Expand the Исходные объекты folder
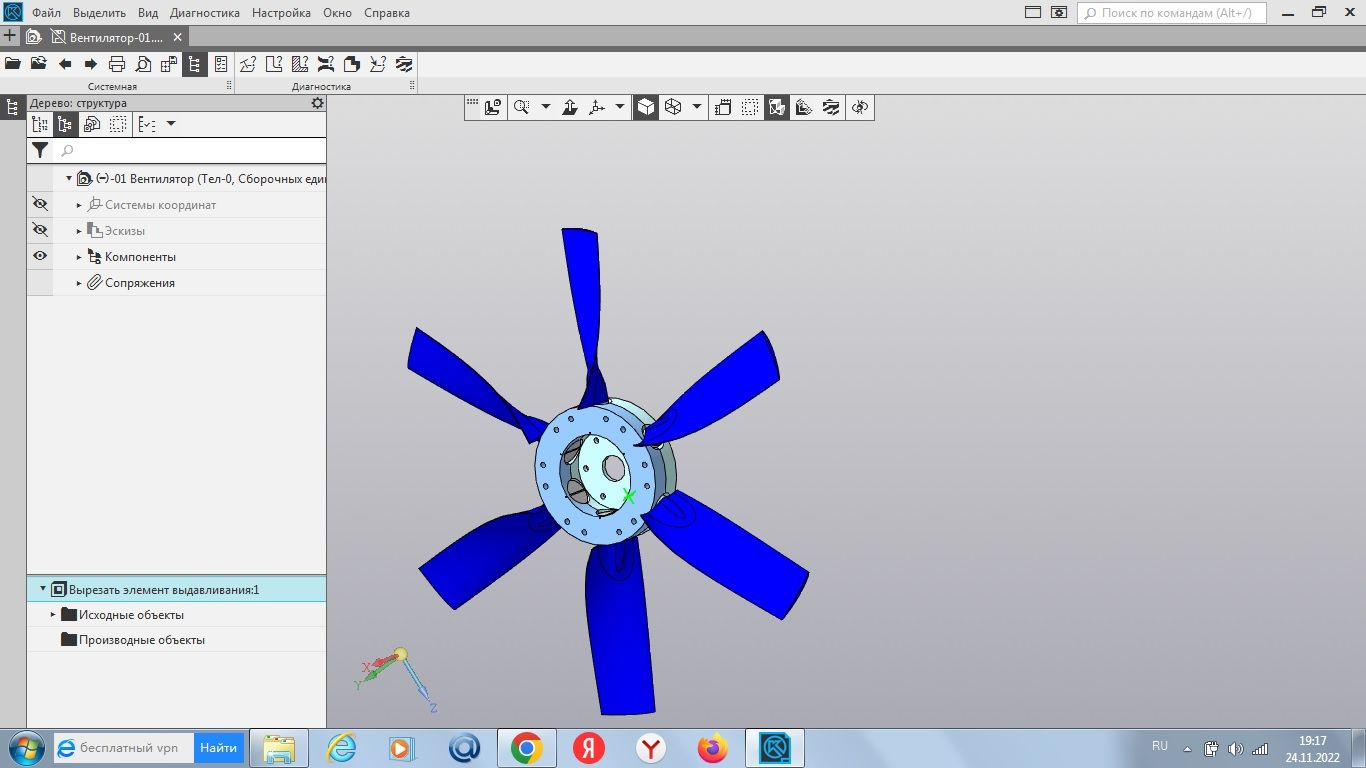This screenshot has width=1366, height=768. (54, 615)
